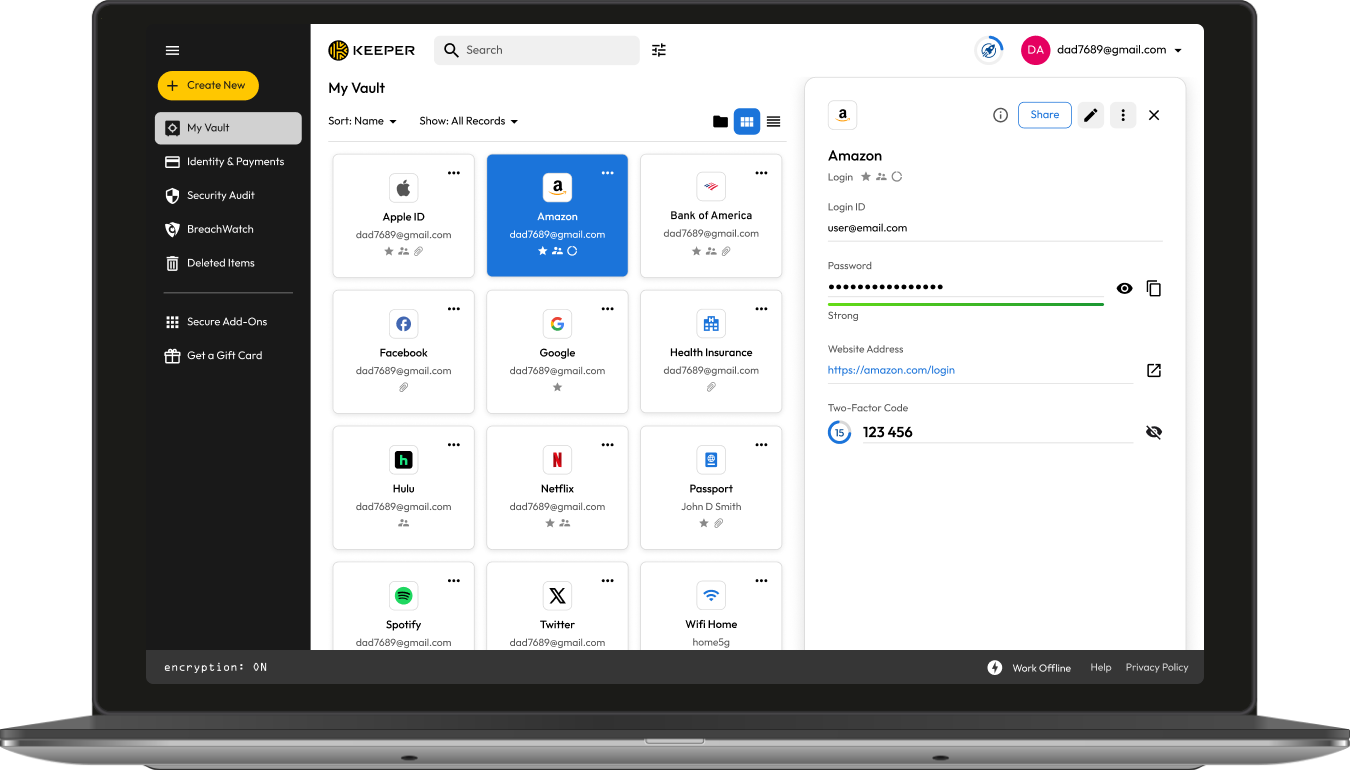Image resolution: width=1350 pixels, height=770 pixels.
Task: Click the Create New button
Action: (x=208, y=86)
